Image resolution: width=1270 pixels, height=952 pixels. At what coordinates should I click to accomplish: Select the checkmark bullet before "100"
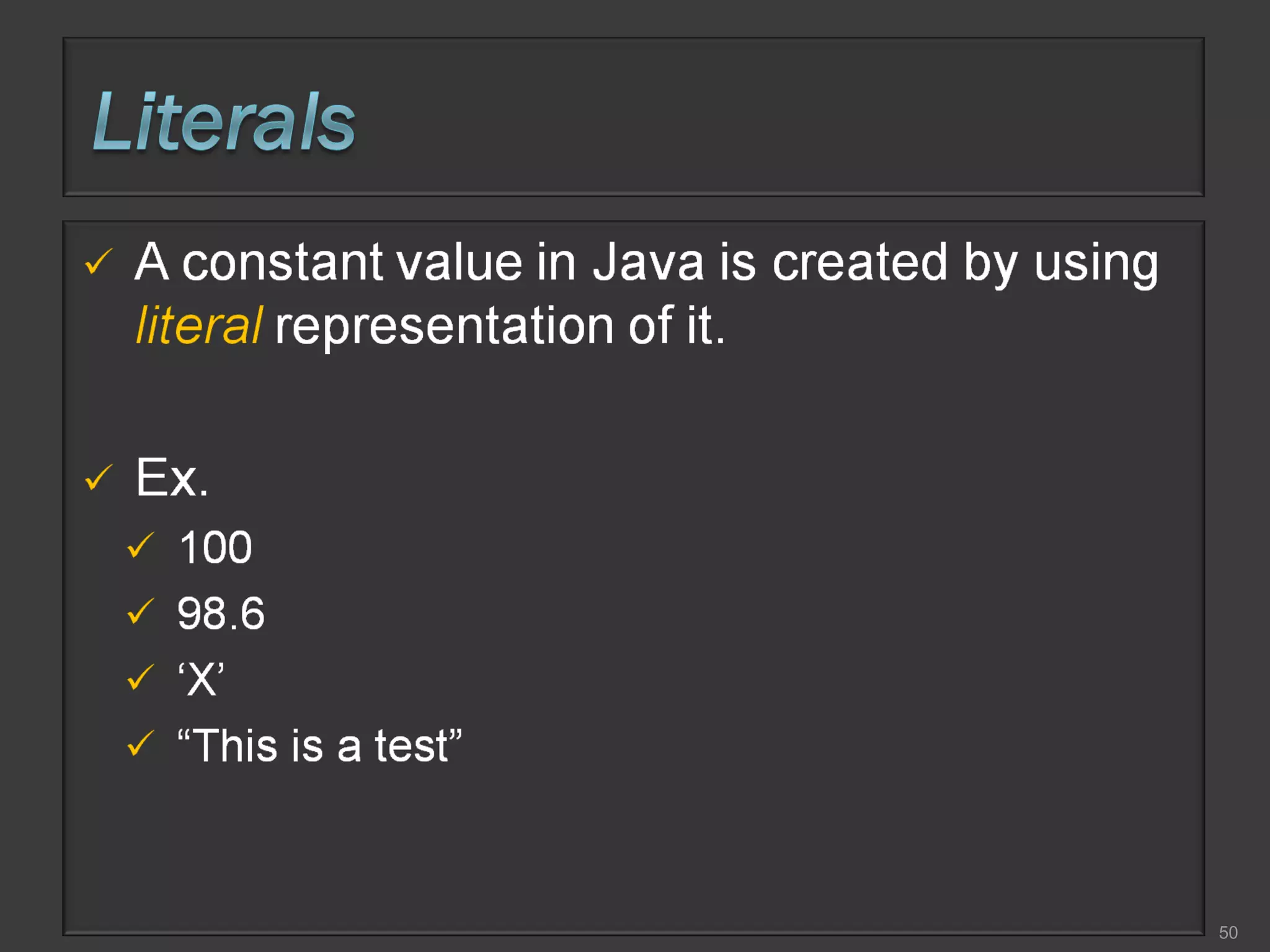click(140, 546)
